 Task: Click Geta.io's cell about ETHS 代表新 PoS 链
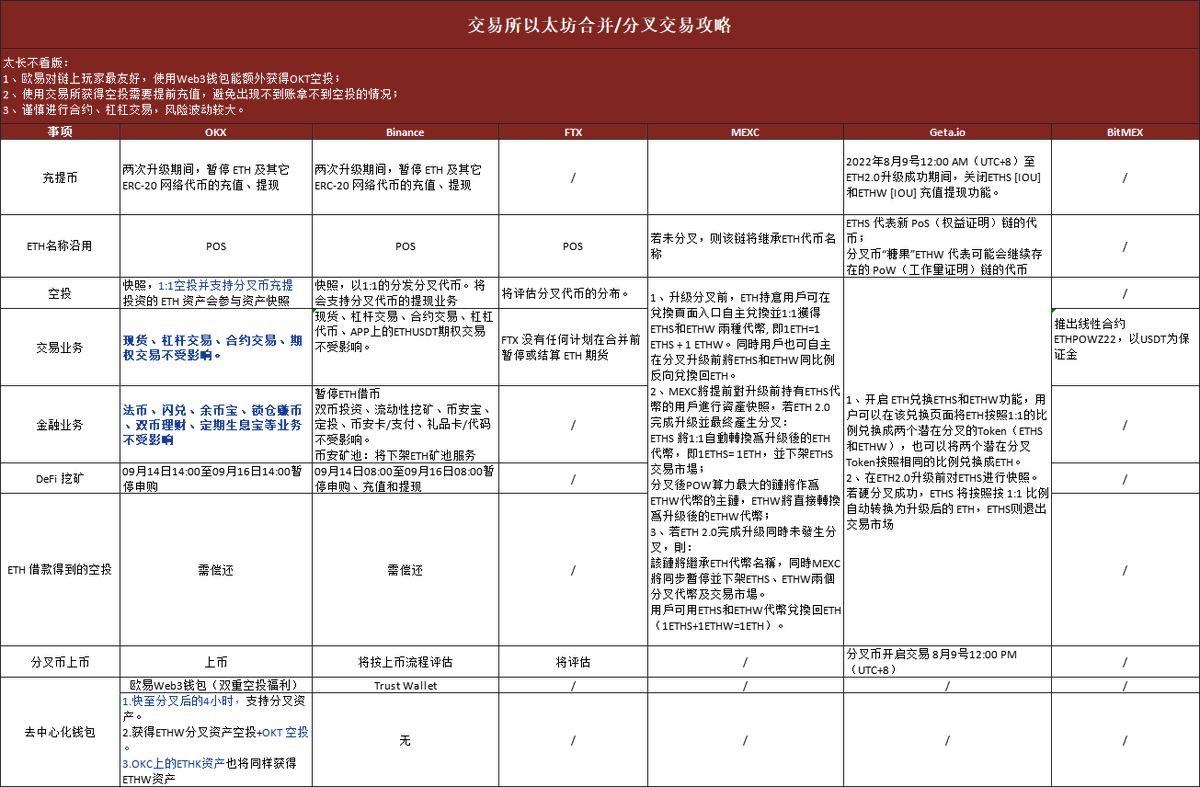947,246
